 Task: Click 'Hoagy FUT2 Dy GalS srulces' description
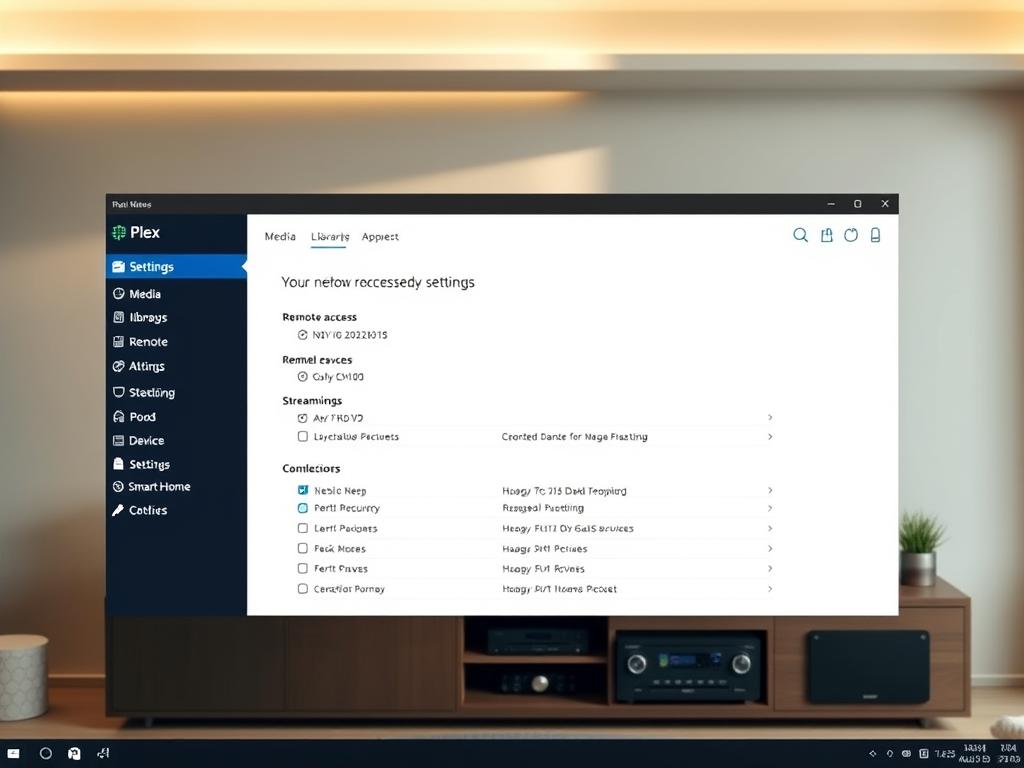pyautogui.click(x=568, y=528)
